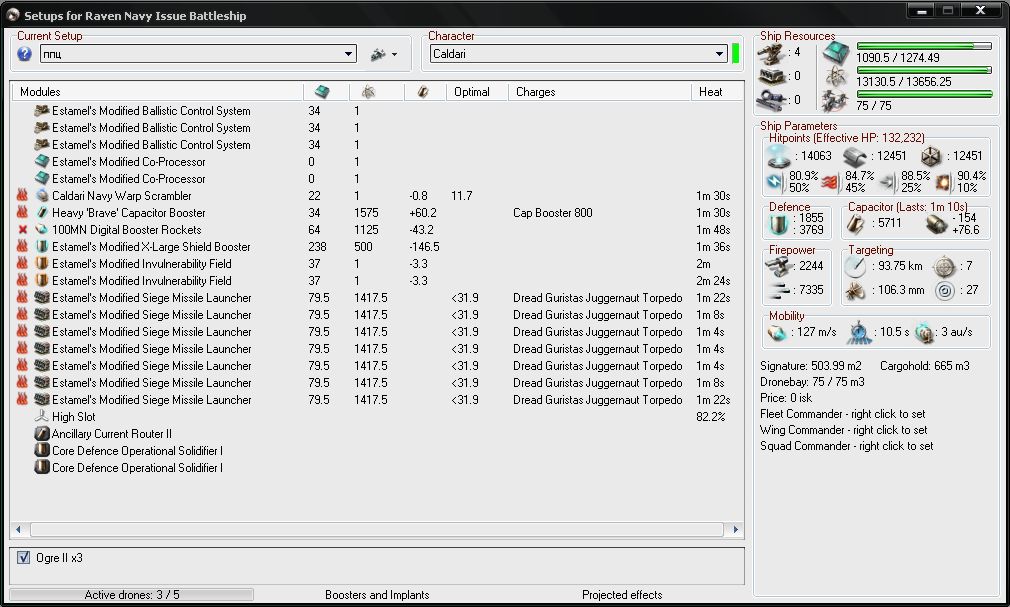The width and height of the screenshot is (1010, 607).
Task: Click the Active drones 3 / 5 bar
Action: click(131, 595)
